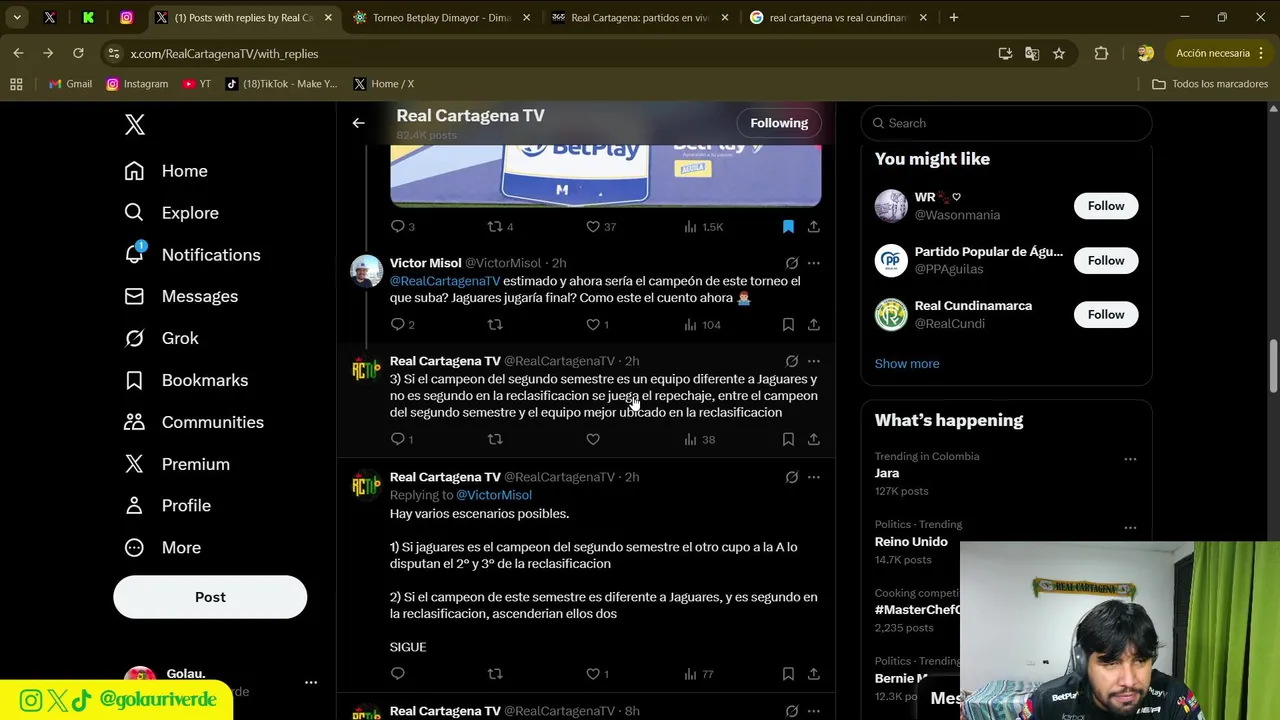
Task: Open Todos los marcadores folder
Action: tap(1210, 84)
